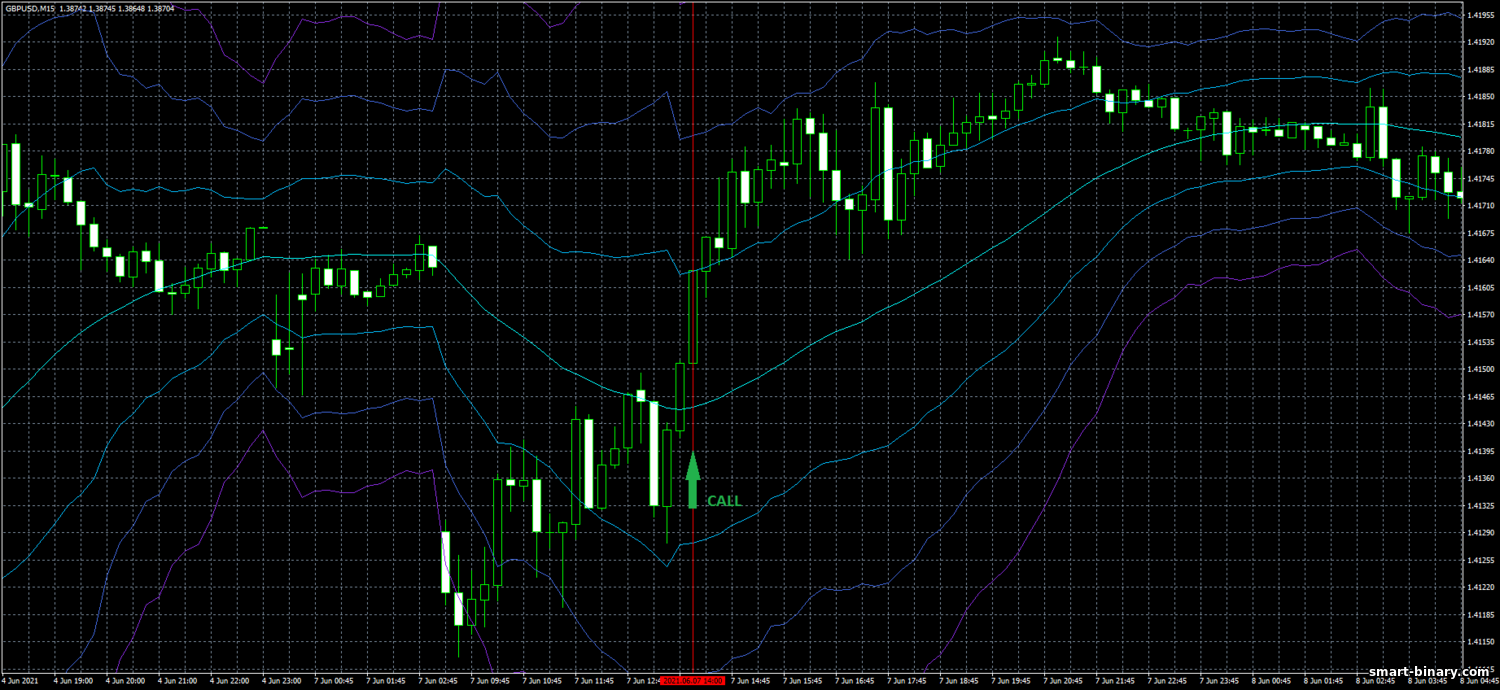Click the GBPUSD,M15 chart title text
This screenshot has height=690, width=1500.
coord(29,8)
